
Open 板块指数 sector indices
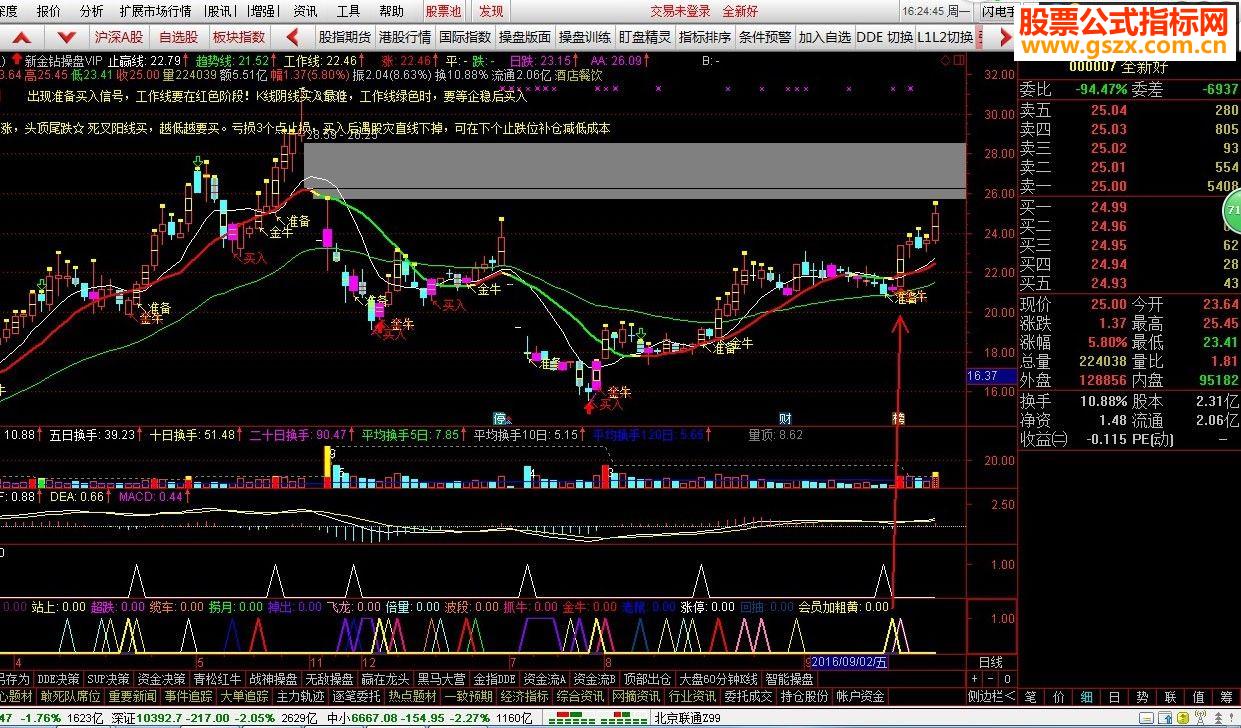[239, 37]
